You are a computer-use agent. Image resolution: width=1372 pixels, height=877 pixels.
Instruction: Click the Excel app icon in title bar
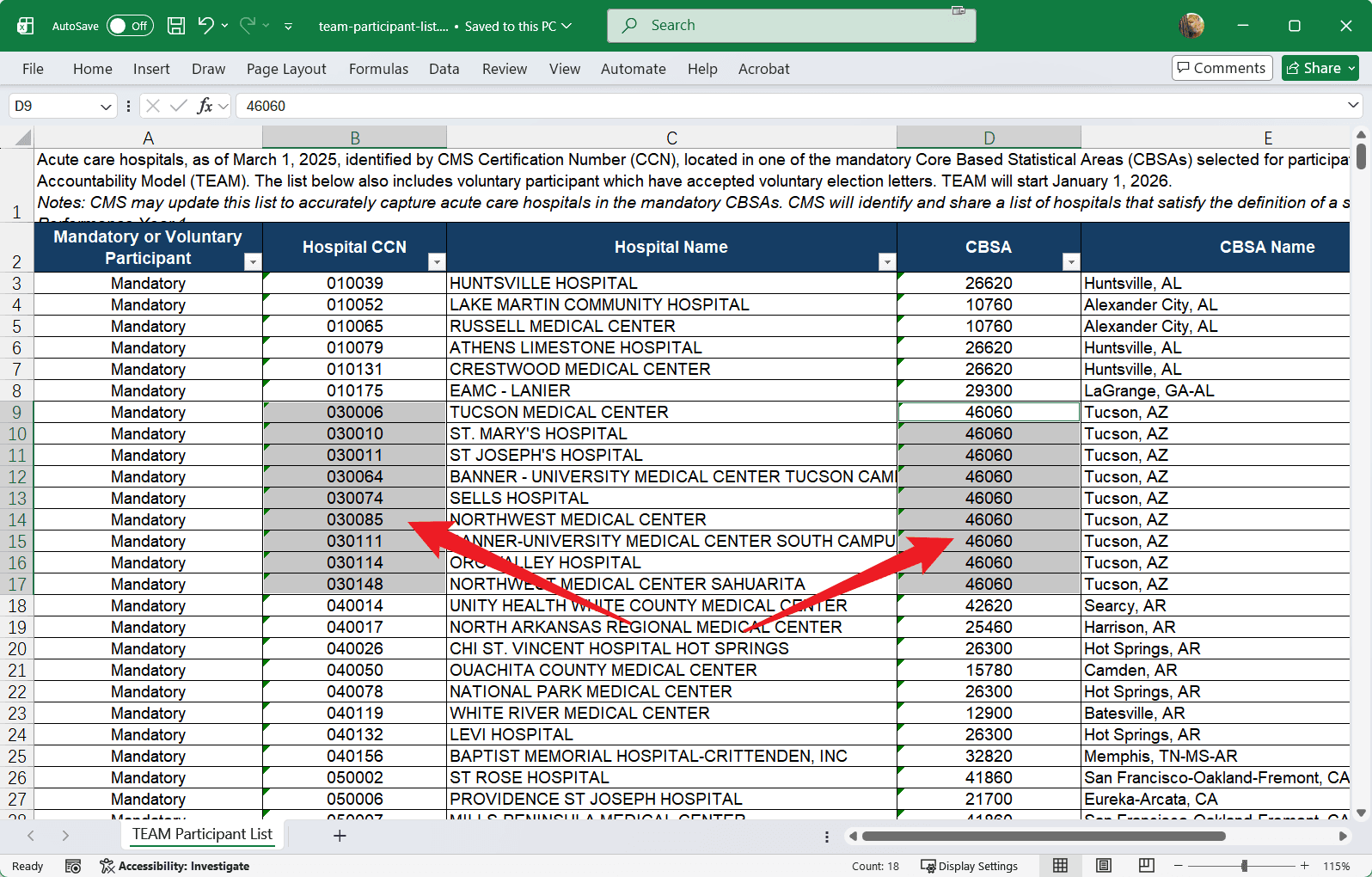click(26, 26)
